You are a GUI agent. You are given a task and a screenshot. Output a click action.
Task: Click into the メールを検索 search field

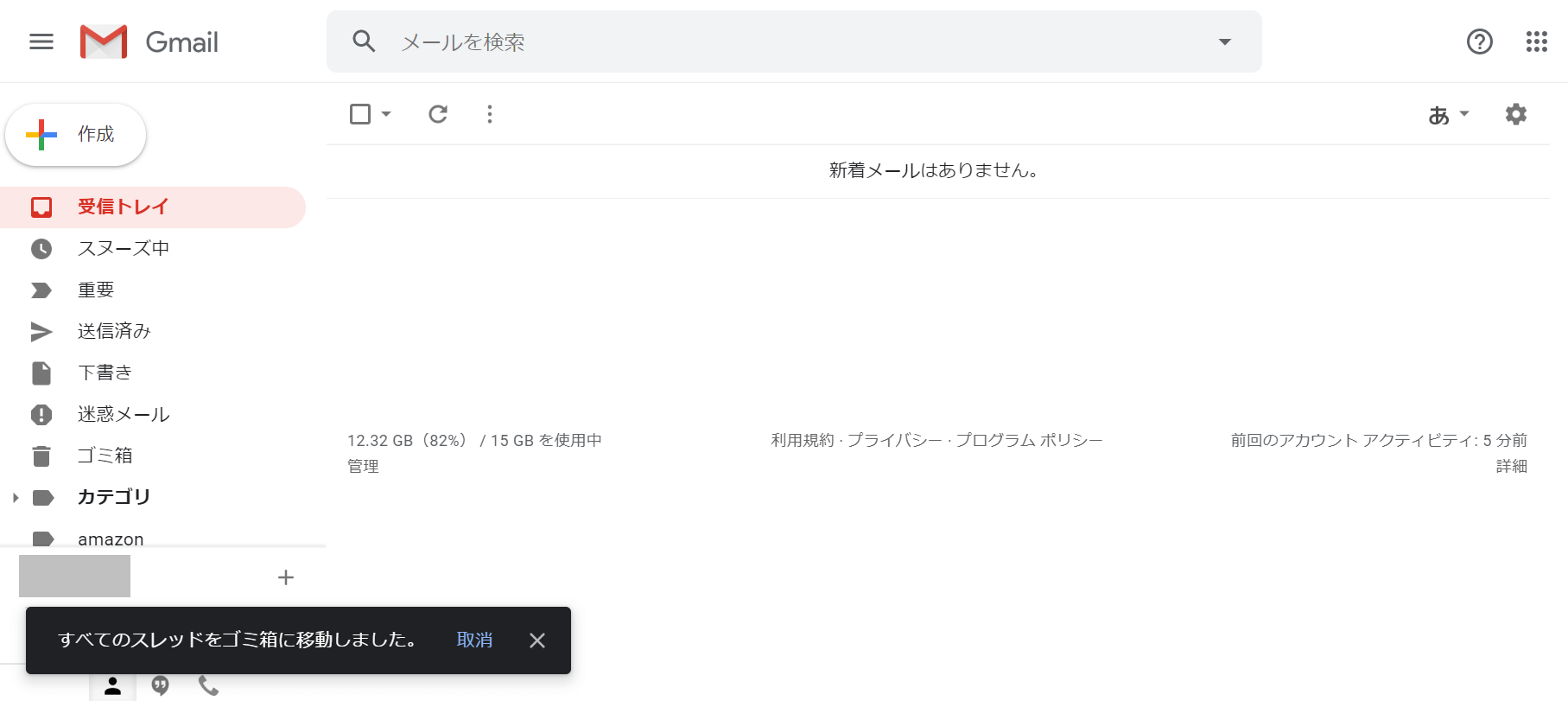[778, 41]
